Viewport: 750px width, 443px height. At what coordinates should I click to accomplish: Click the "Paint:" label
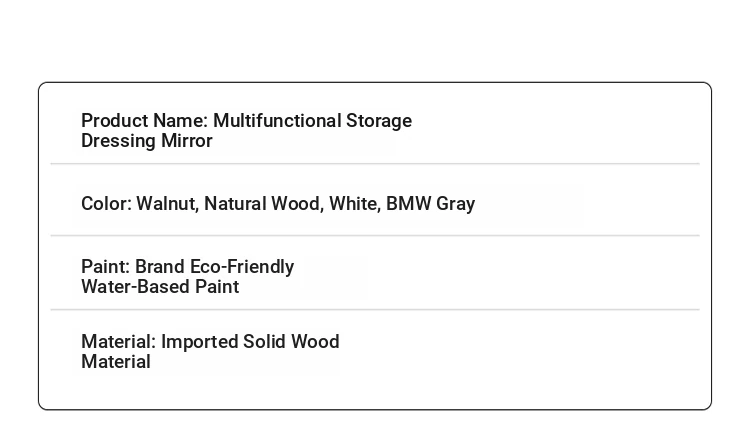coord(105,267)
